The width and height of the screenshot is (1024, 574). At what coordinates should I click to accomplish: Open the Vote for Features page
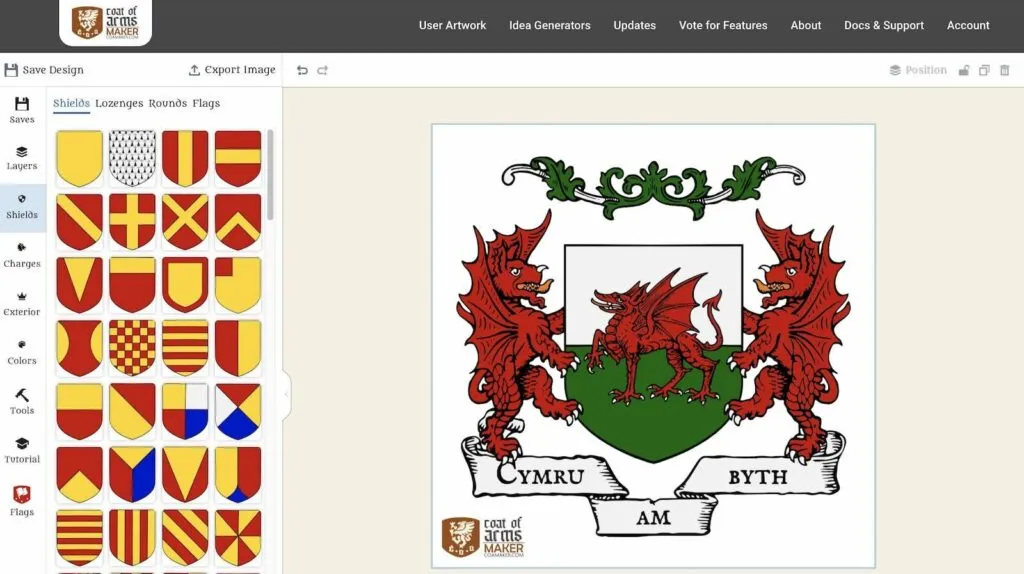723,25
